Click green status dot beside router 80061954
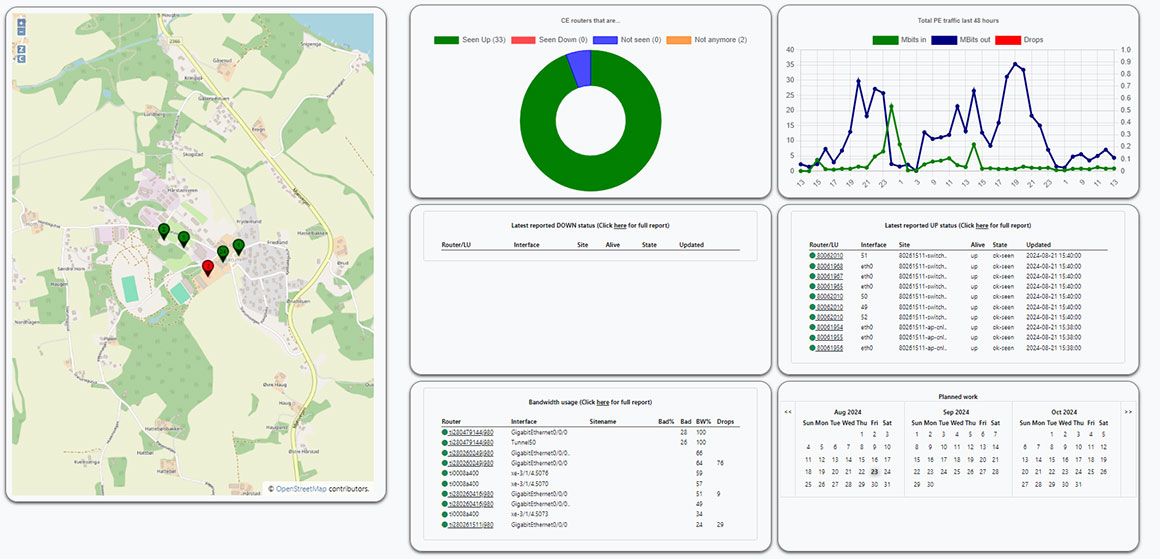 (x=812, y=327)
